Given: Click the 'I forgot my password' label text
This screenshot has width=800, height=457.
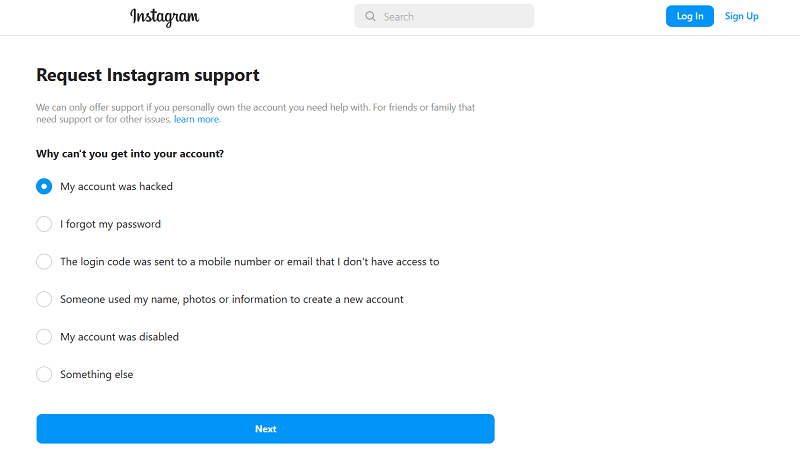Looking at the screenshot, I should (x=110, y=224).
